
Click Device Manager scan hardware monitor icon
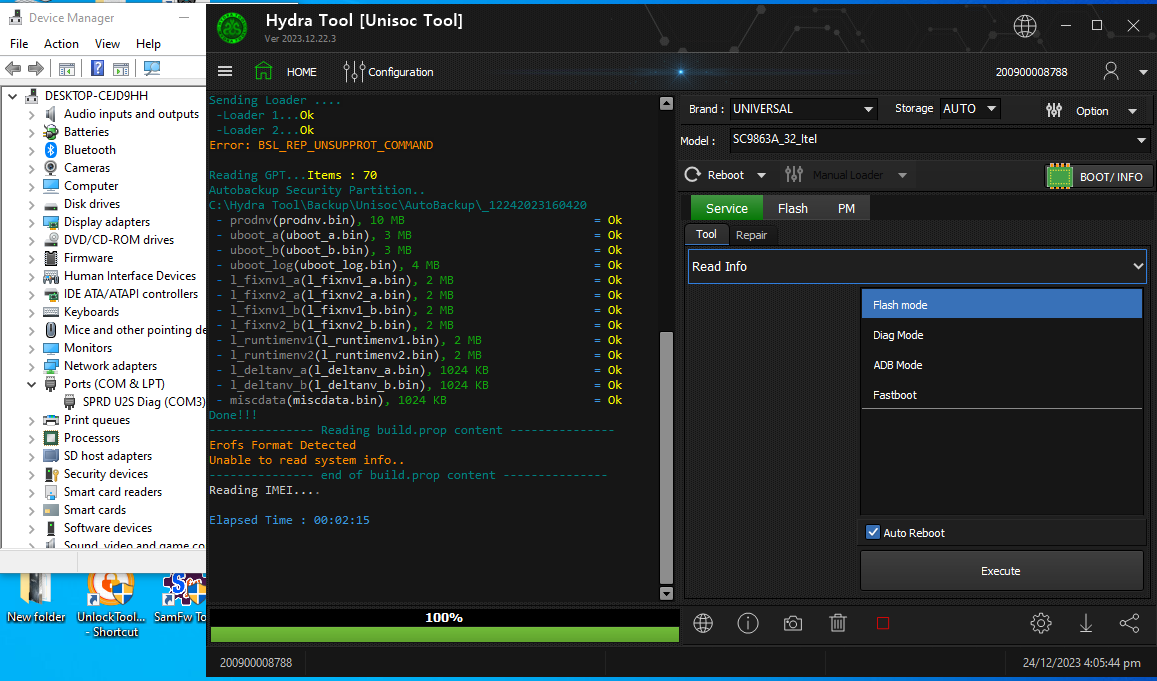point(152,69)
